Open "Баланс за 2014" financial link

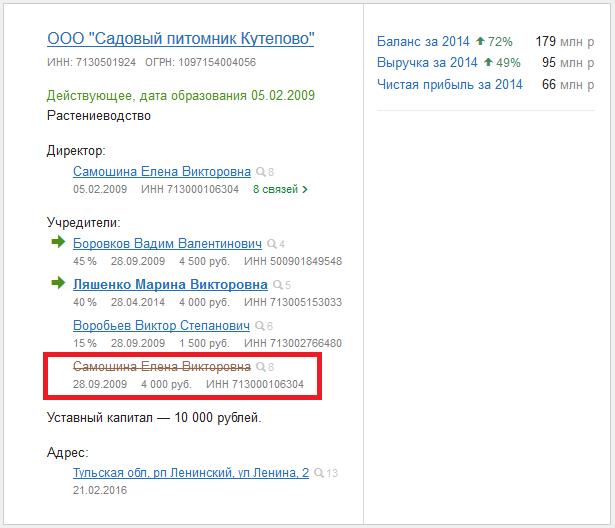(x=424, y=42)
